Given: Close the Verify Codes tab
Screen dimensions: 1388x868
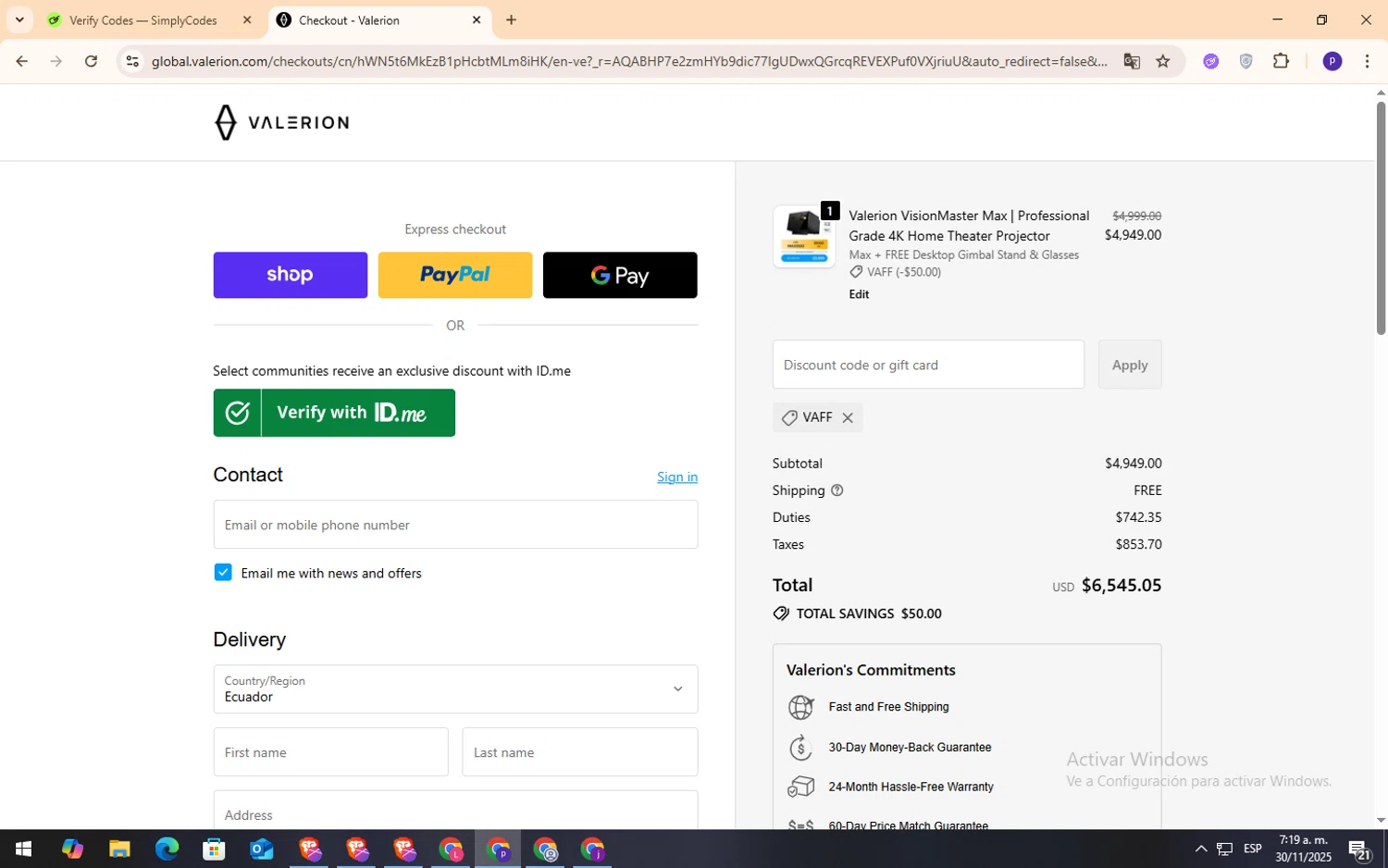Looking at the screenshot, I should pos(247,20).
